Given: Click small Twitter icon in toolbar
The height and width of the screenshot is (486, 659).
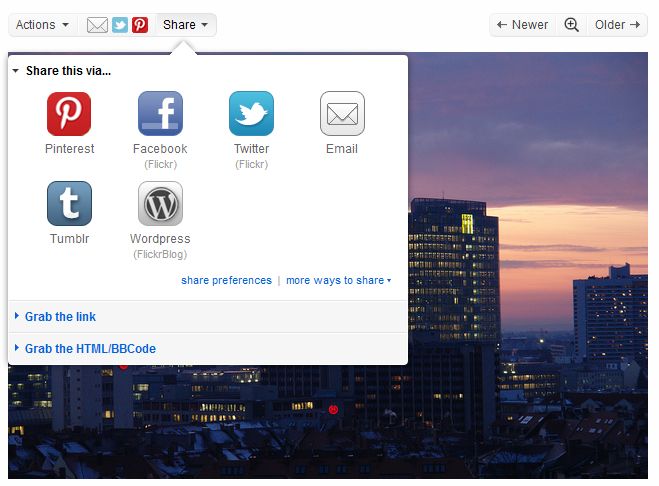Looking at the screenshot, I should click(120, 25).
